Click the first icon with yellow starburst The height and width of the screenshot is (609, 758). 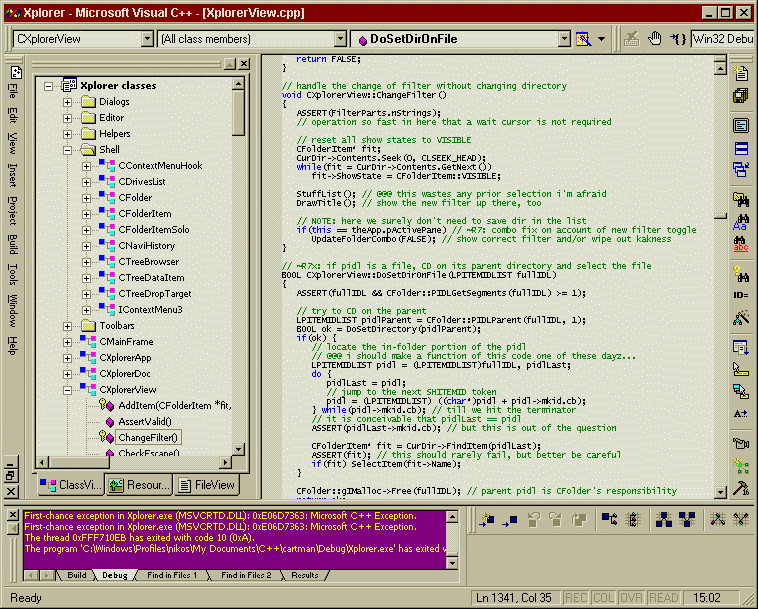click(487, 520)
